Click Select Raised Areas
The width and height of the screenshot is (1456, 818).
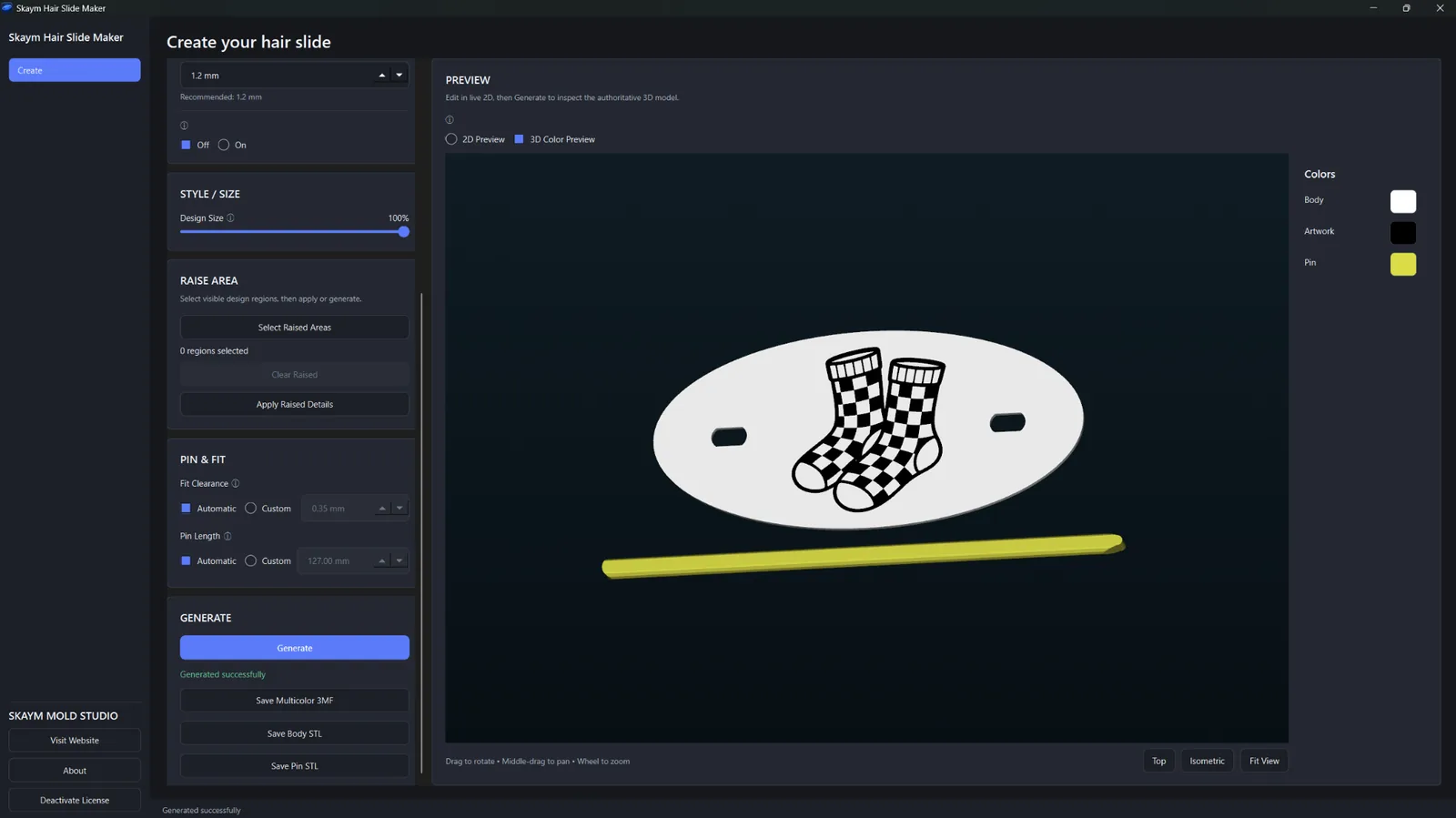[x=295, y=328]
